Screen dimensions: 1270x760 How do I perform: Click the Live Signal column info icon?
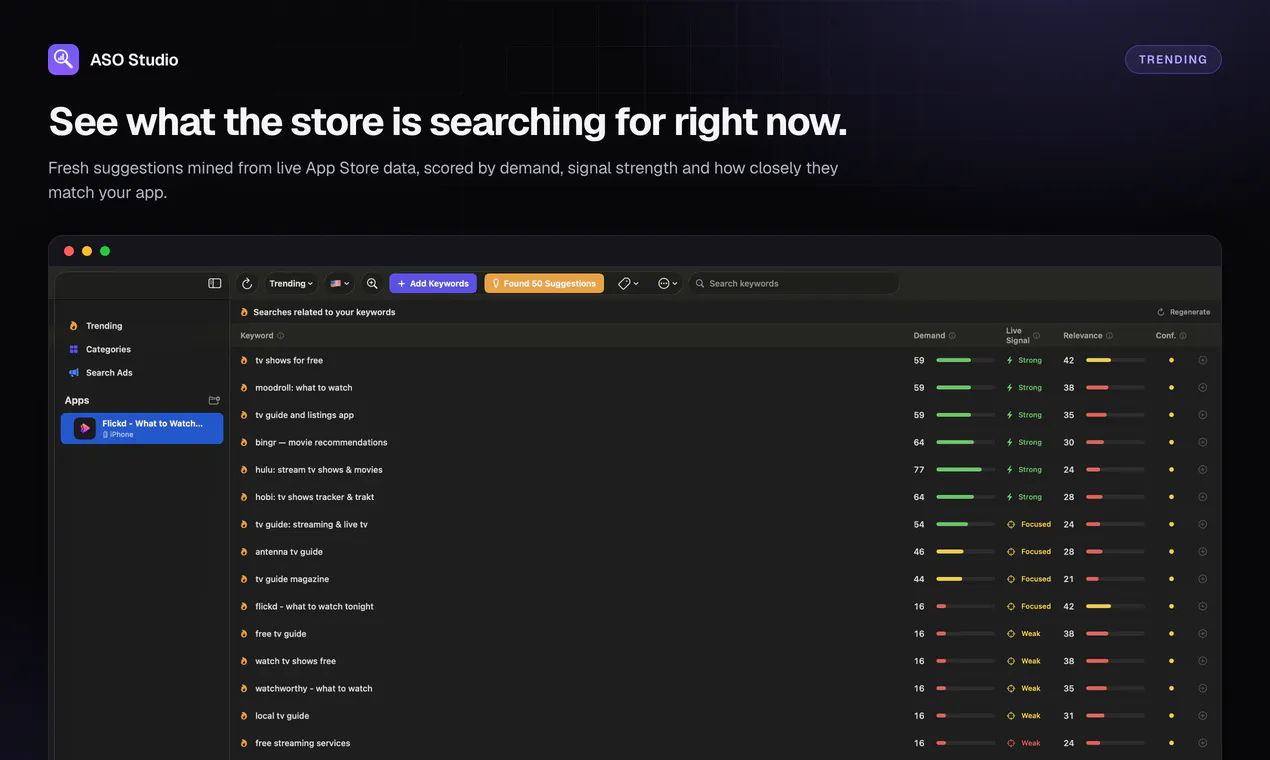coord(1036,336)
